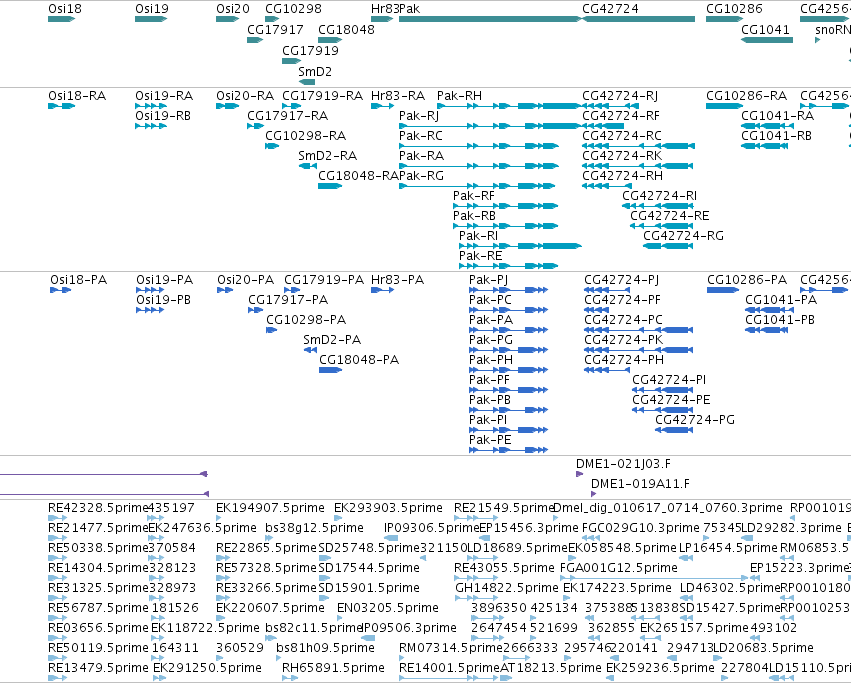This screenshot has width=851, height=683.
Task: Select the CG17919 gene label
Action: coord(310,50)
